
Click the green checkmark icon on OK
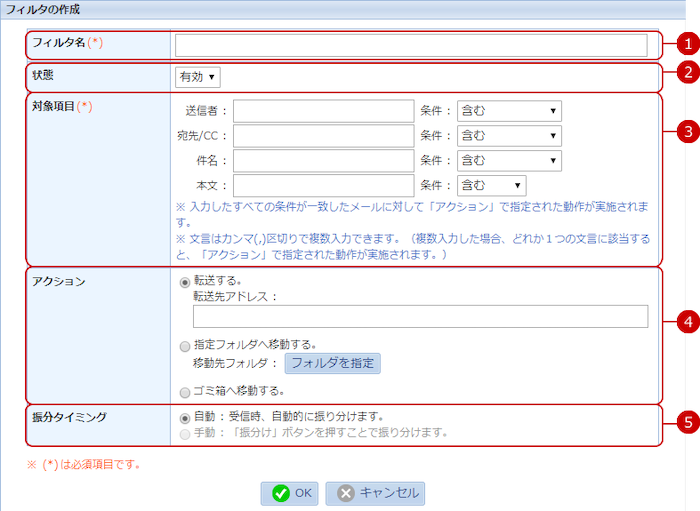click(281, 493)
